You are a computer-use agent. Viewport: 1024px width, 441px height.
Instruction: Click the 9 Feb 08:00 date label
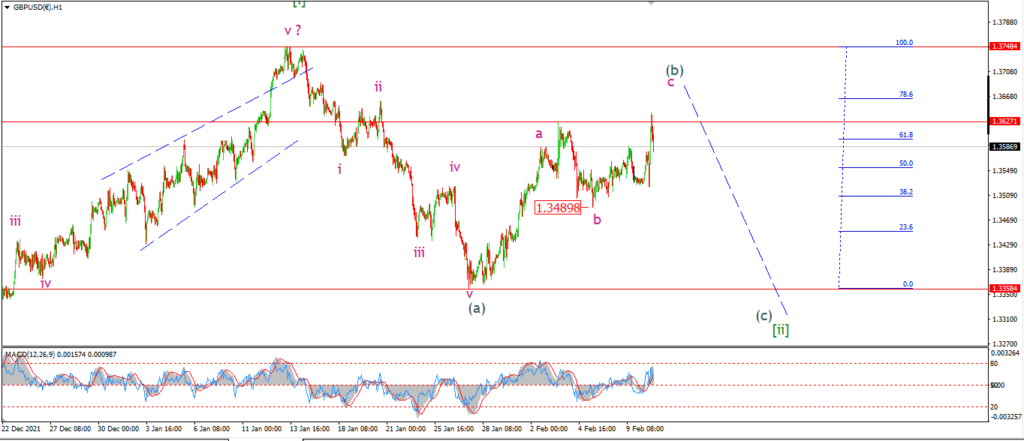(645, 429)
